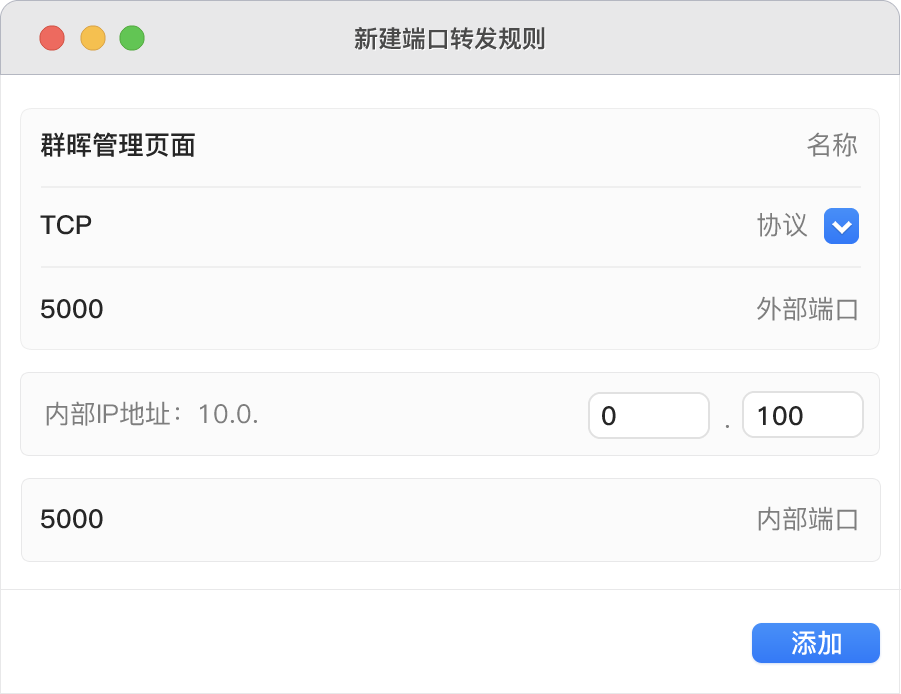The height and width of the screenshot is (694, 901).
Task: Click the dot separator between IP octets
Action: (727, 424)
